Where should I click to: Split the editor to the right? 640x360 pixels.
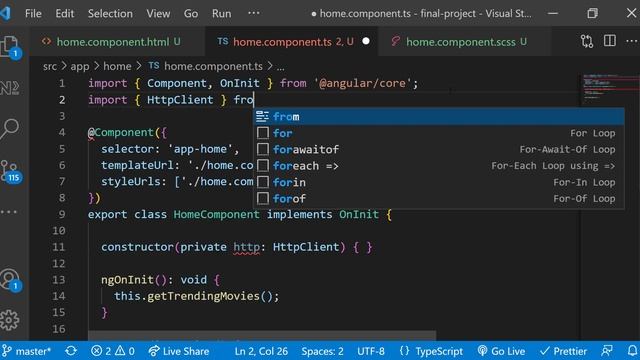tap(609, 41)
